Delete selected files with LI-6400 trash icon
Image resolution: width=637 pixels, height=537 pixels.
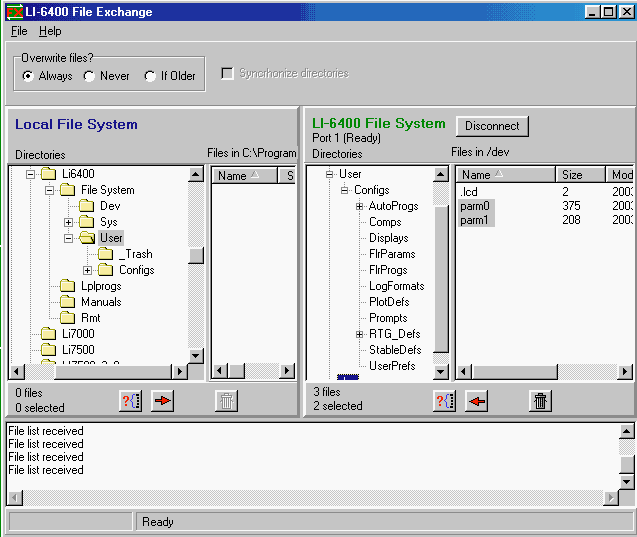[541, 401]
